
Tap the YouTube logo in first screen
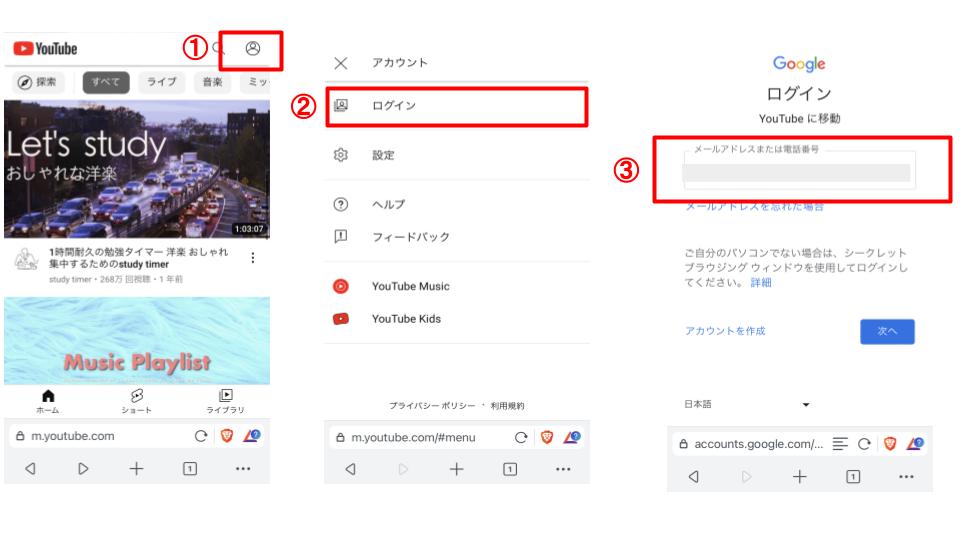(45, 48)
